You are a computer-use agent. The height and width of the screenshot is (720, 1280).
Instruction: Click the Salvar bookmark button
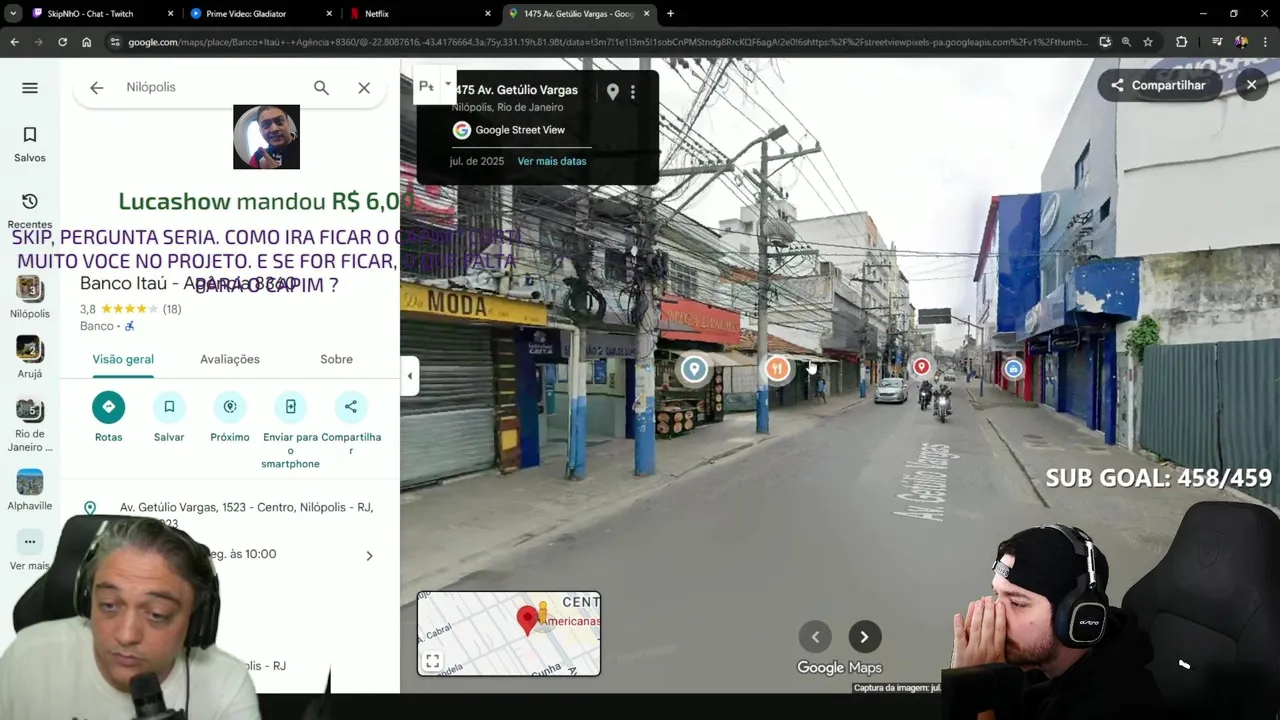point(169,407)
